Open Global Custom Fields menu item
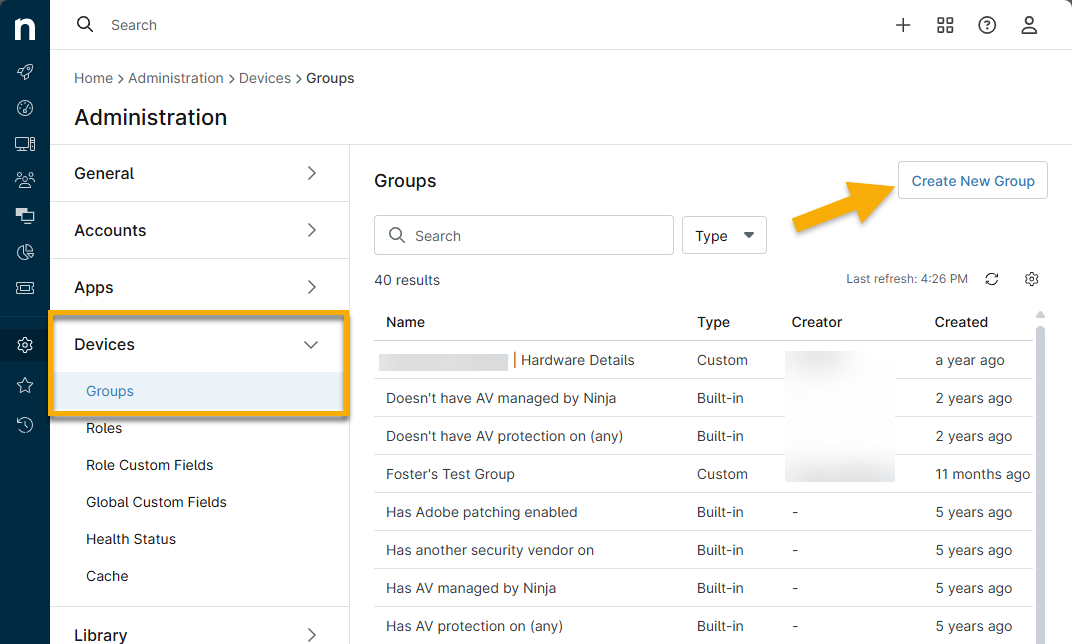Image resolution: width=1072 pixels, height=644 pixels. coord(156,502)
